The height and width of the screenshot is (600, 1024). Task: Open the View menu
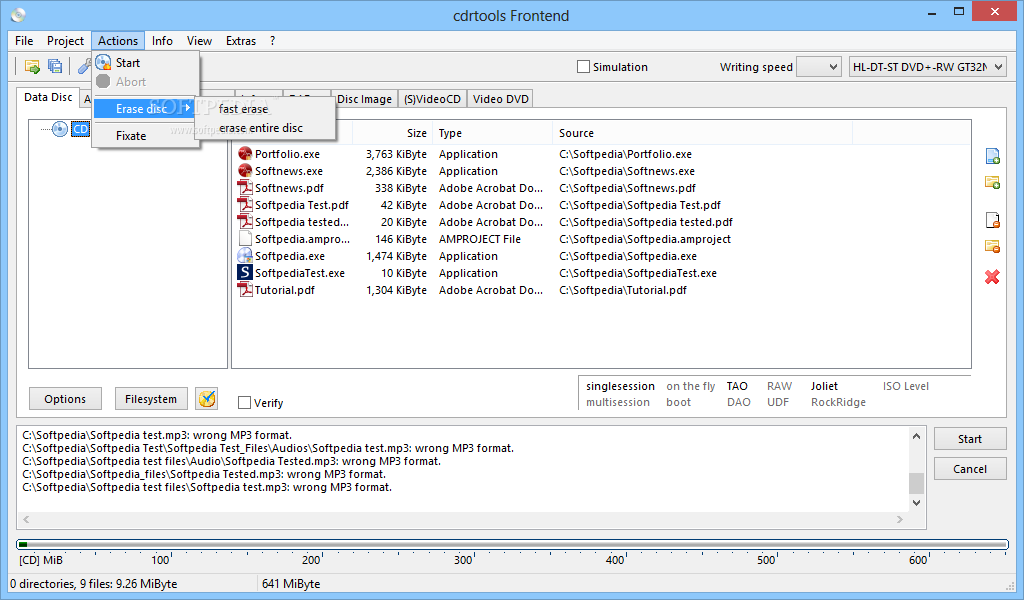[x=199, y=40]
